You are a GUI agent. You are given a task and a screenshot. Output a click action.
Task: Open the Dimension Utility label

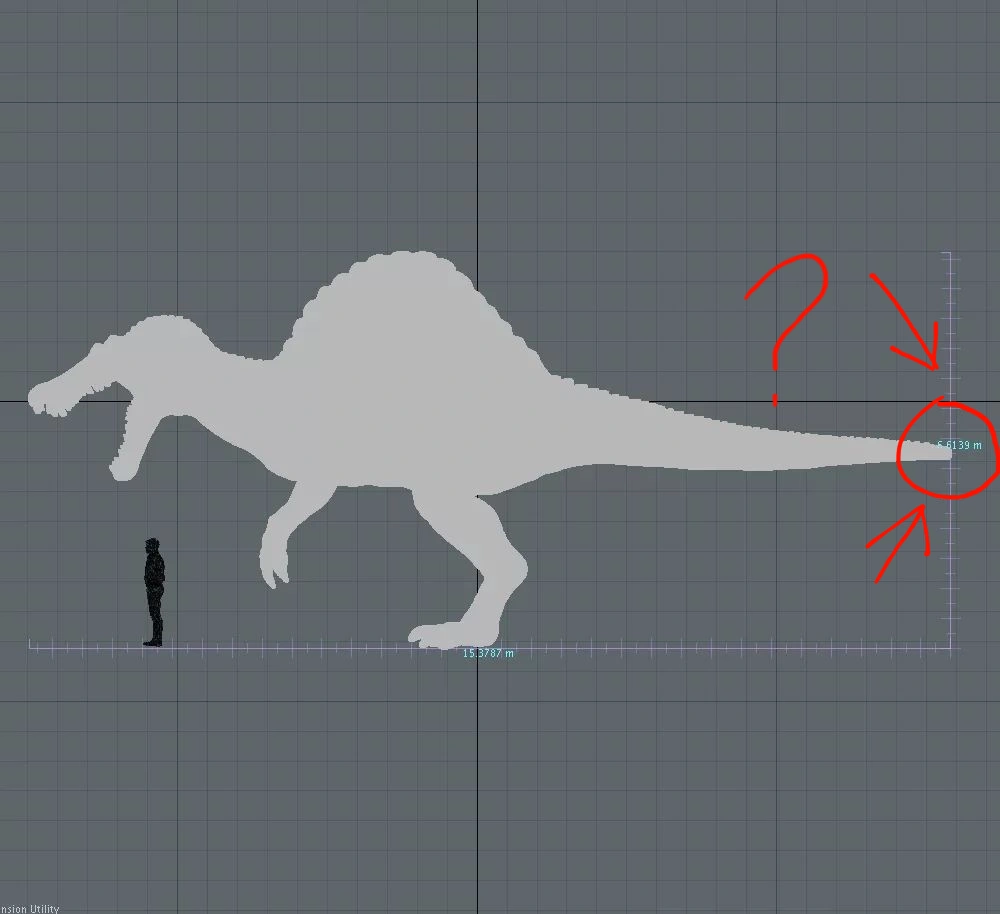tap(30, 908)
